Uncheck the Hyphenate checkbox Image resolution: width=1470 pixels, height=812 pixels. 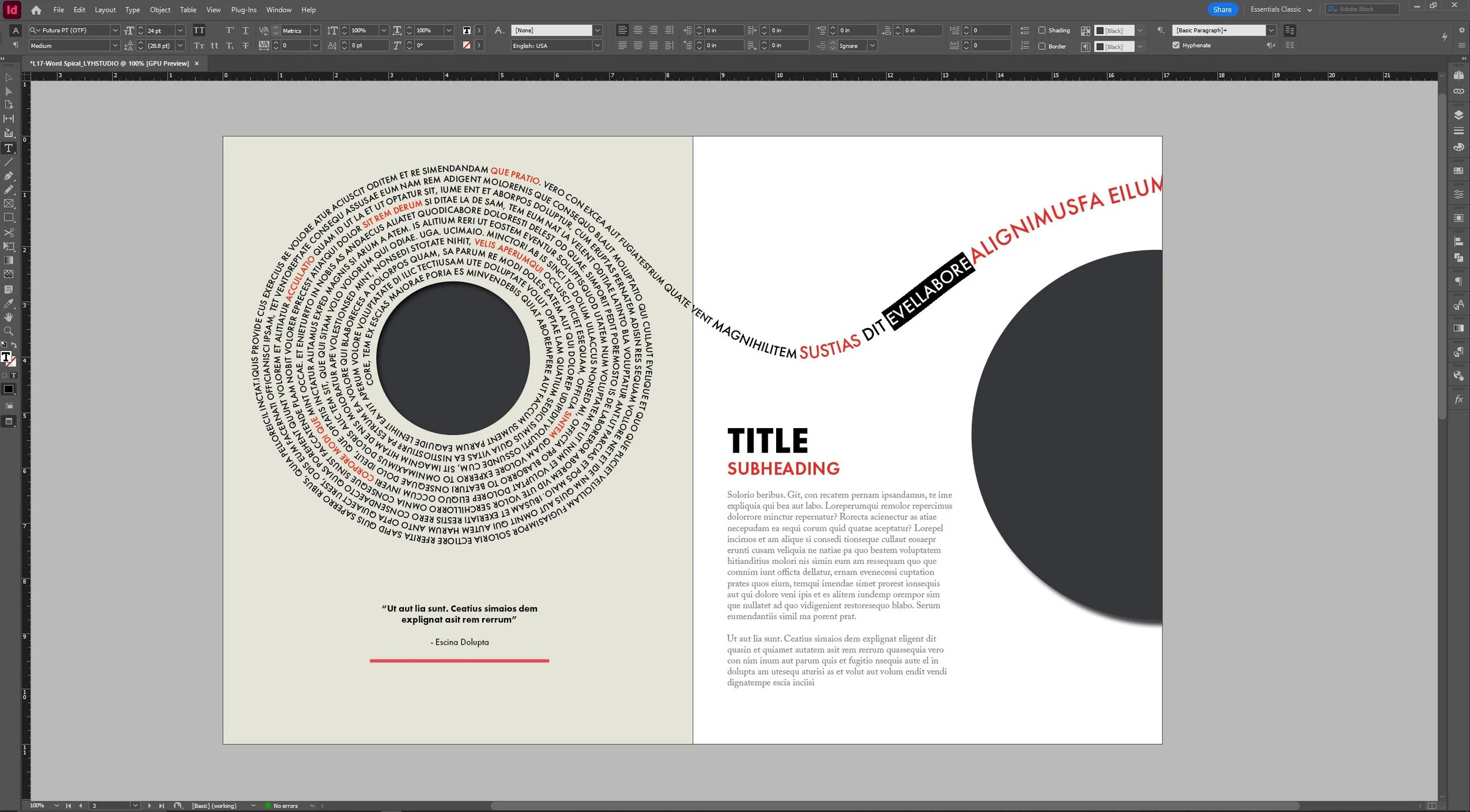pos(1176,45)
